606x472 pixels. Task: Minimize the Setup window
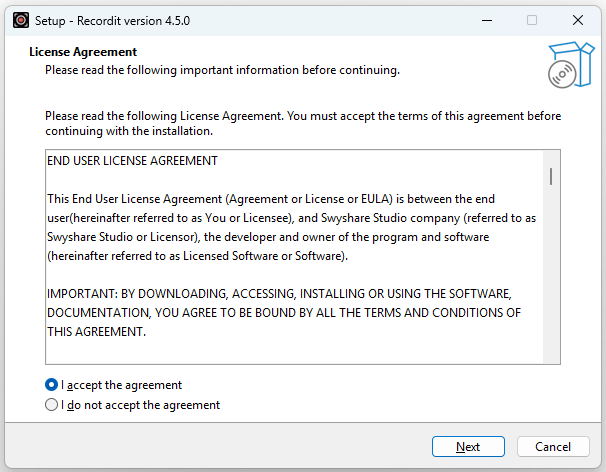(487, 20)
